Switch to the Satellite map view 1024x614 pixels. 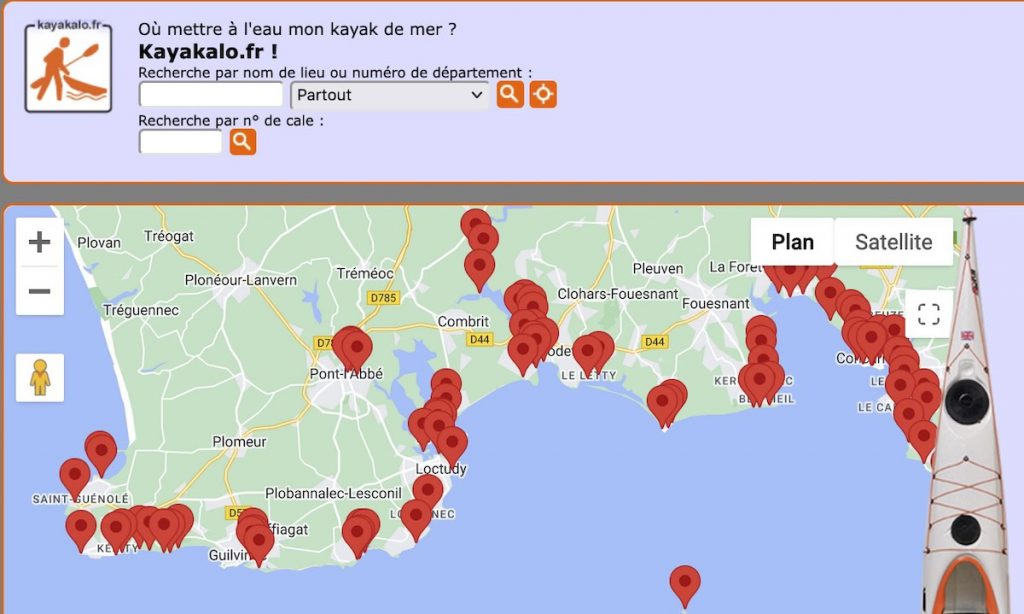[893, 241]
